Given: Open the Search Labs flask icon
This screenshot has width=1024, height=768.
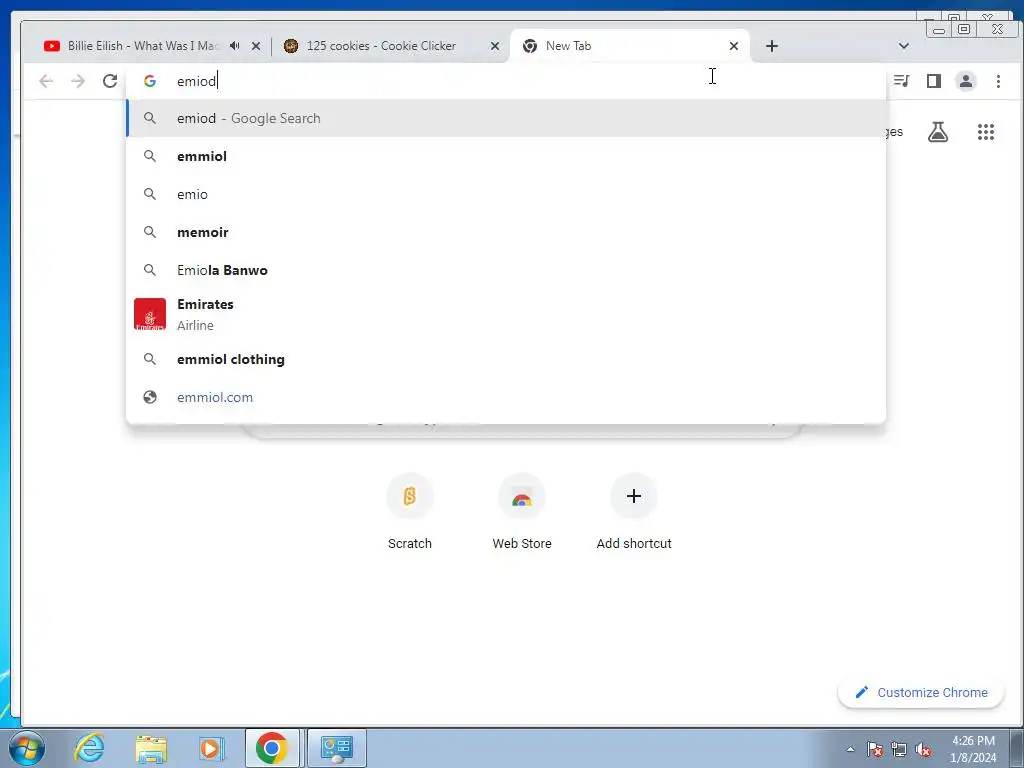Looking at the screenshot, I should (x=938, y=132).
